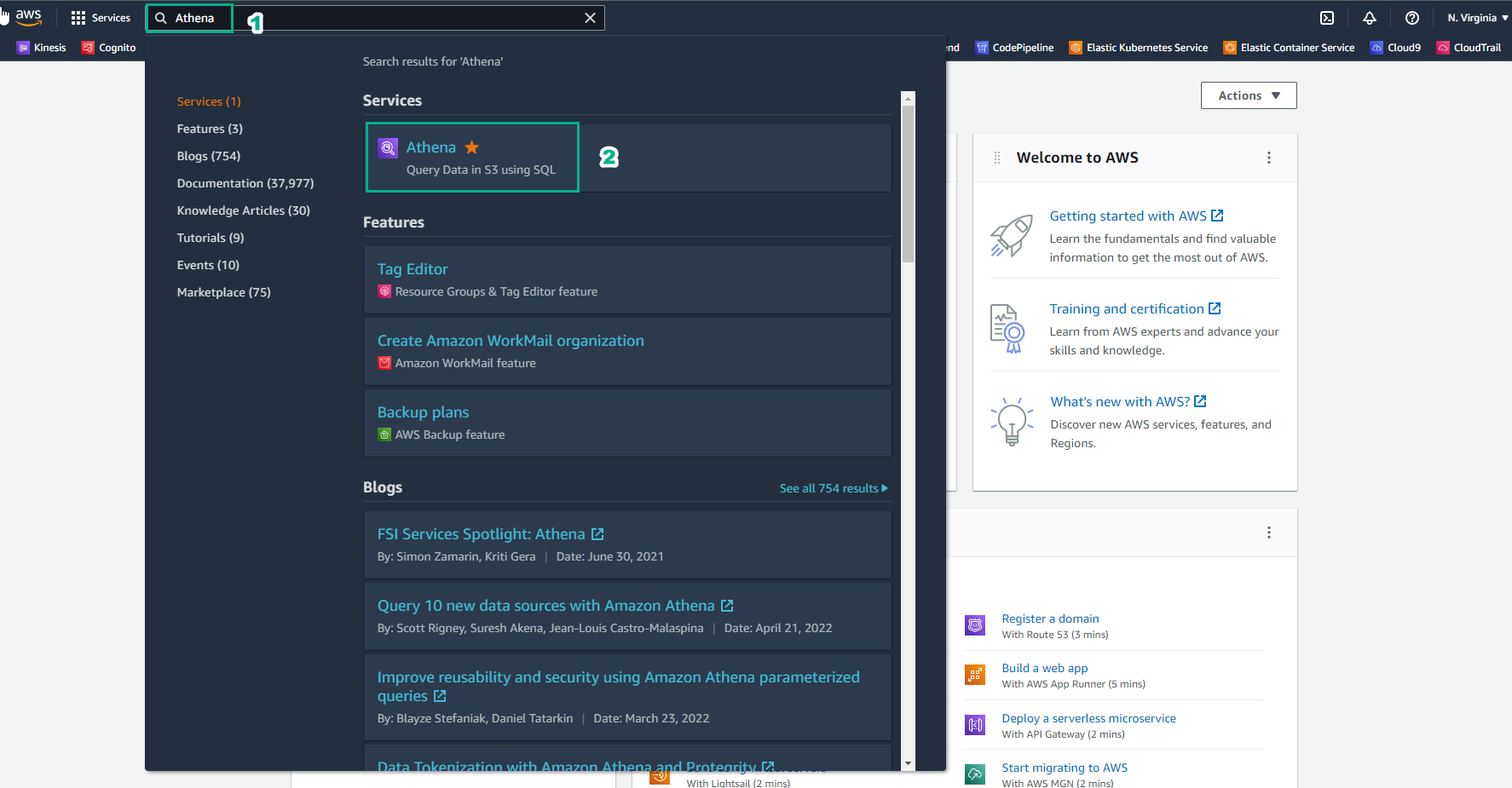
Task: Open the Elastic Kubernetes Service bookmark
Action: click(1139, 48)
